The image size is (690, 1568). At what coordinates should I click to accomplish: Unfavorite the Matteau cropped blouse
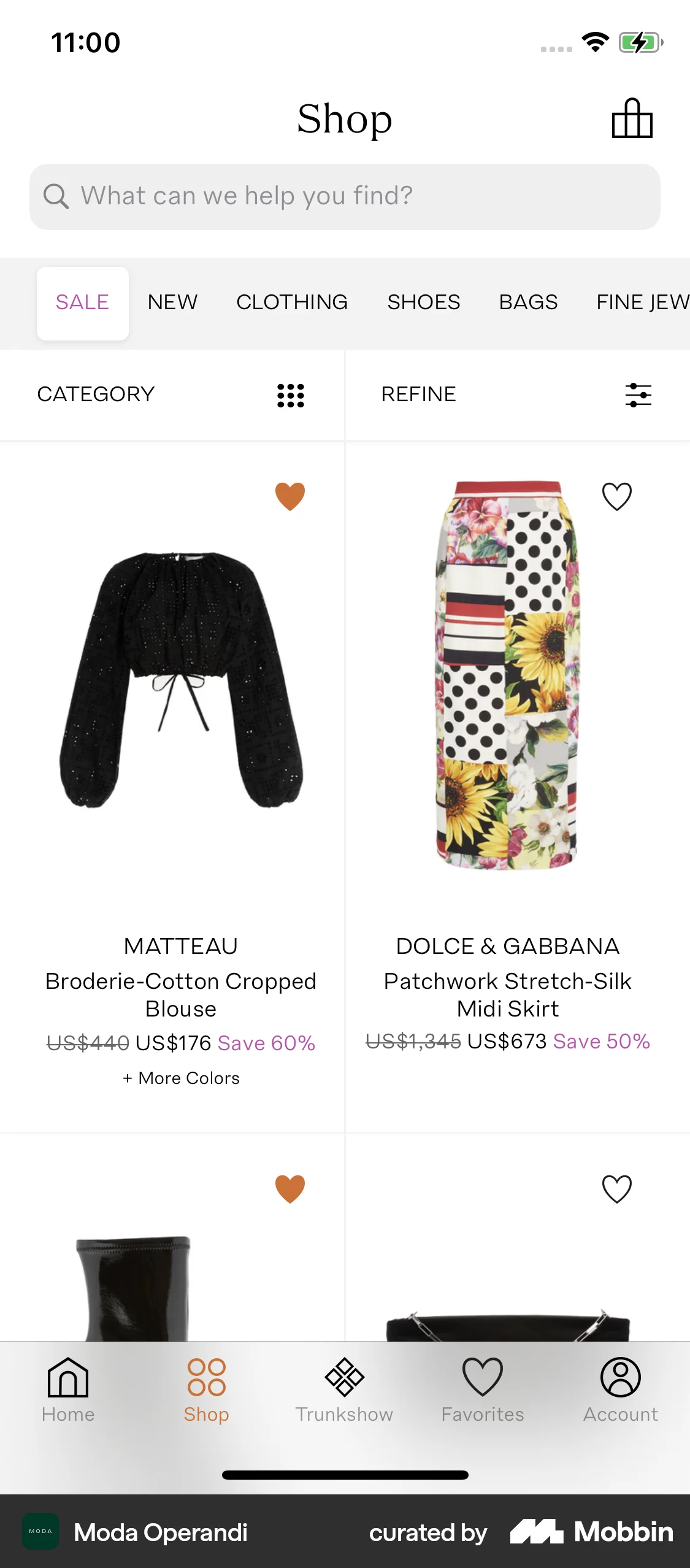click(289, 496)
